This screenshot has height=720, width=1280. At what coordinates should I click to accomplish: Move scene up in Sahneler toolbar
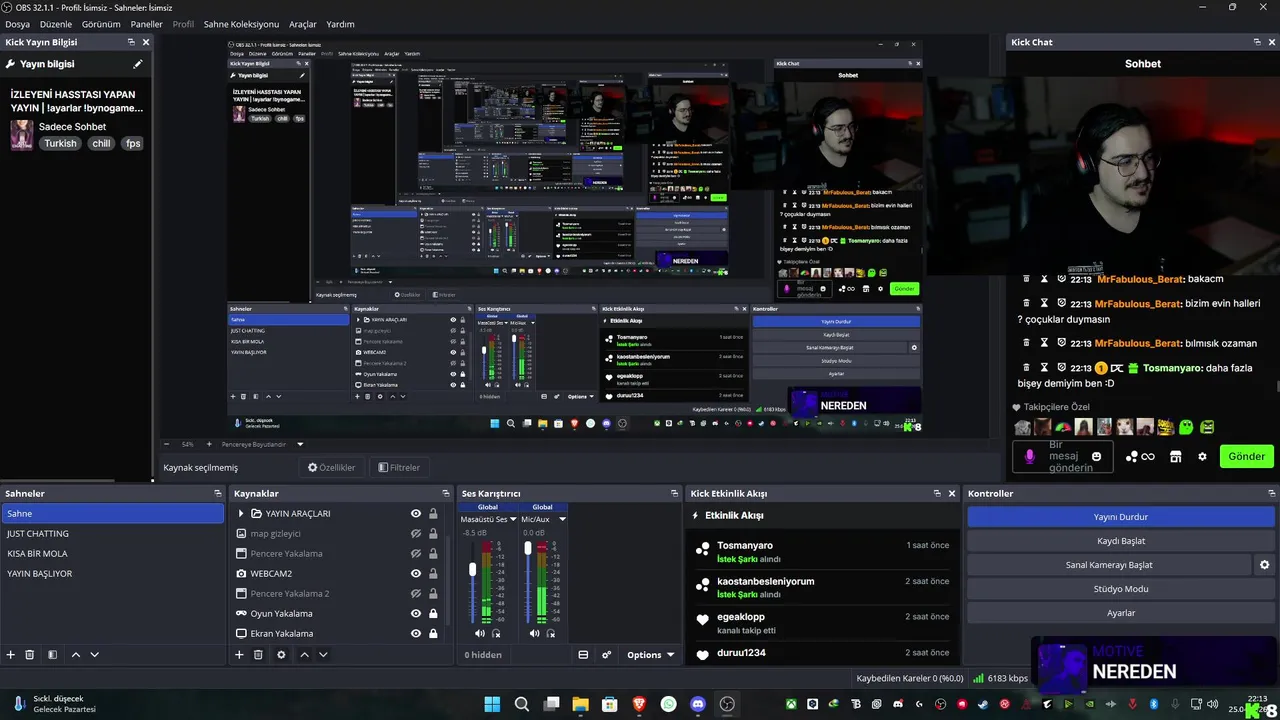(76, 655)
